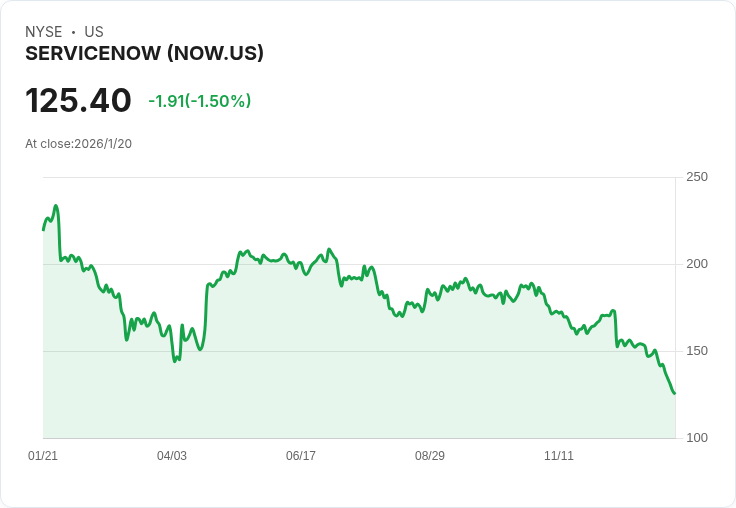Click the red price change -1.91(-1.50%)
The image size is (736, 508).
point(199,101)
